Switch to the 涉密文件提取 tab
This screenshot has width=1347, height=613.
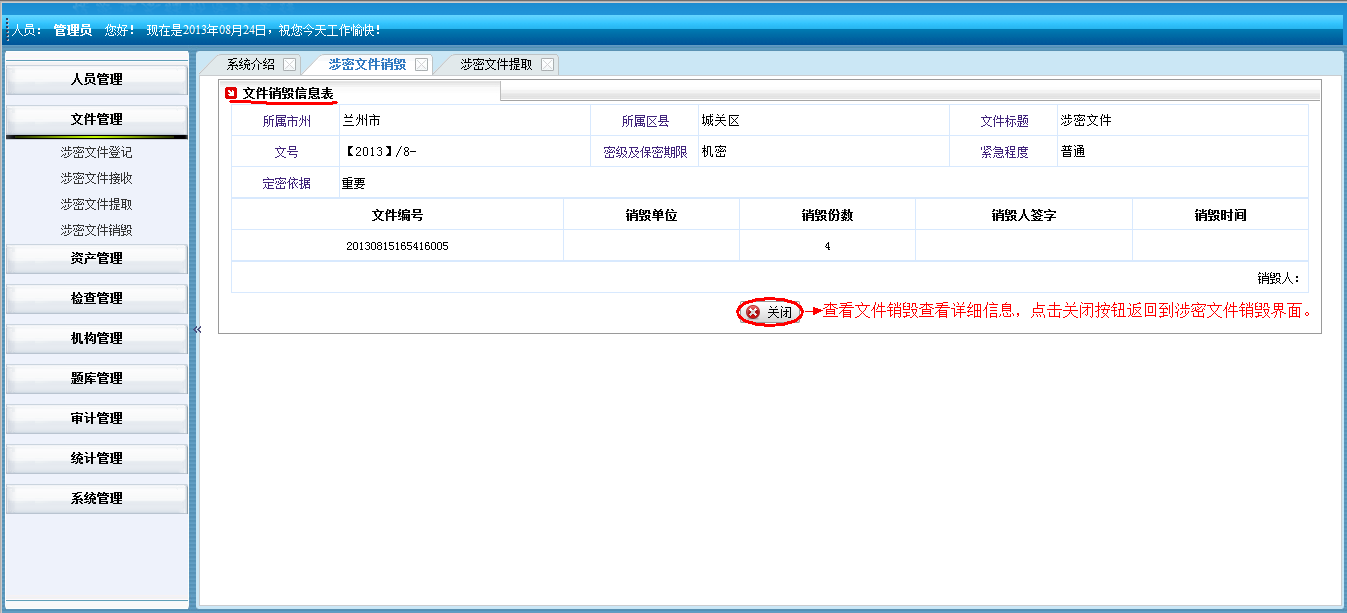click(496, 64)
